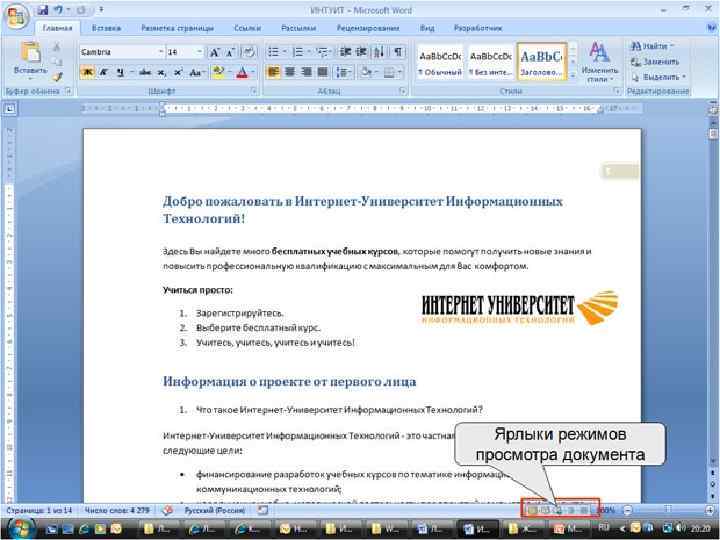Viewport: 720px width, 540px height.
Task: Click the language Русский (Россия) indicator
Action: pos(214,510)
